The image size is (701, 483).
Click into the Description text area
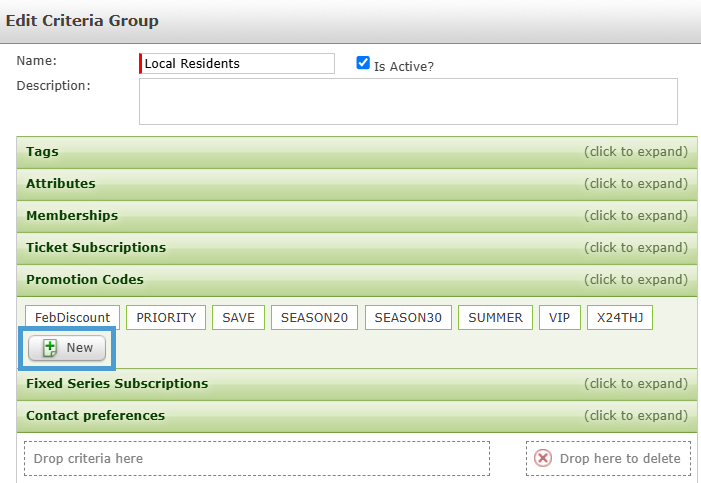click(408, 102)
